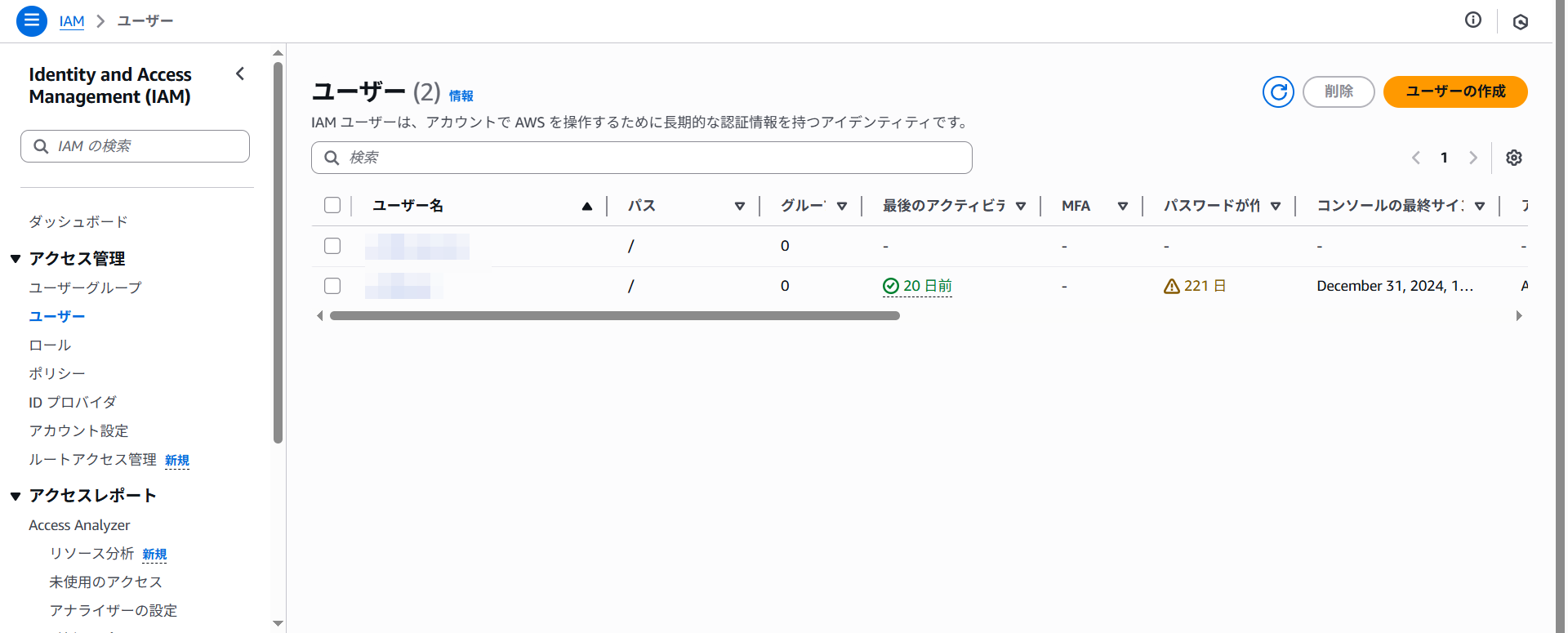Viewport: 1568px width, 633px height.
Task: Click the horizontal table scrollbar
Action: tap(614, 316)
